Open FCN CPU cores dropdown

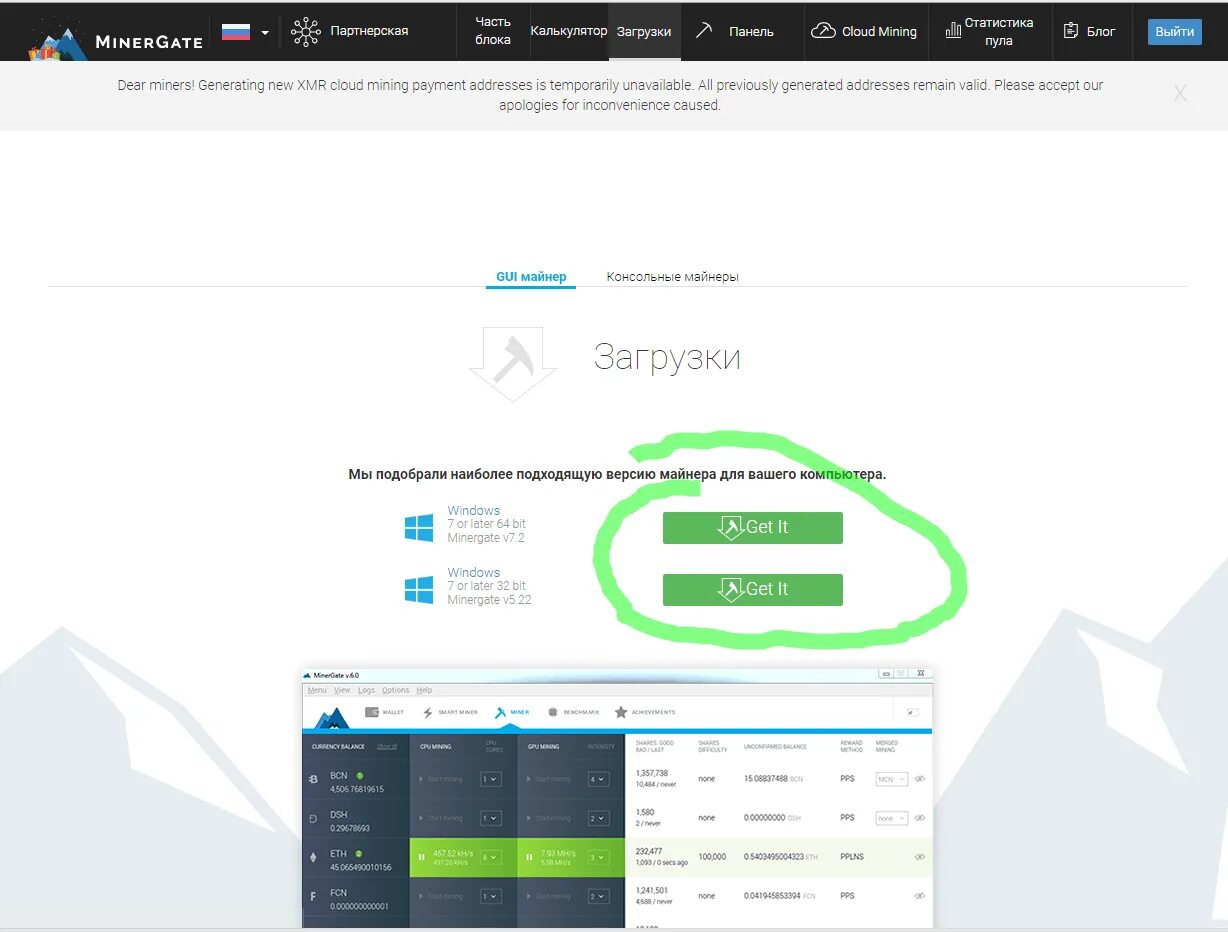tap(490, 896)
